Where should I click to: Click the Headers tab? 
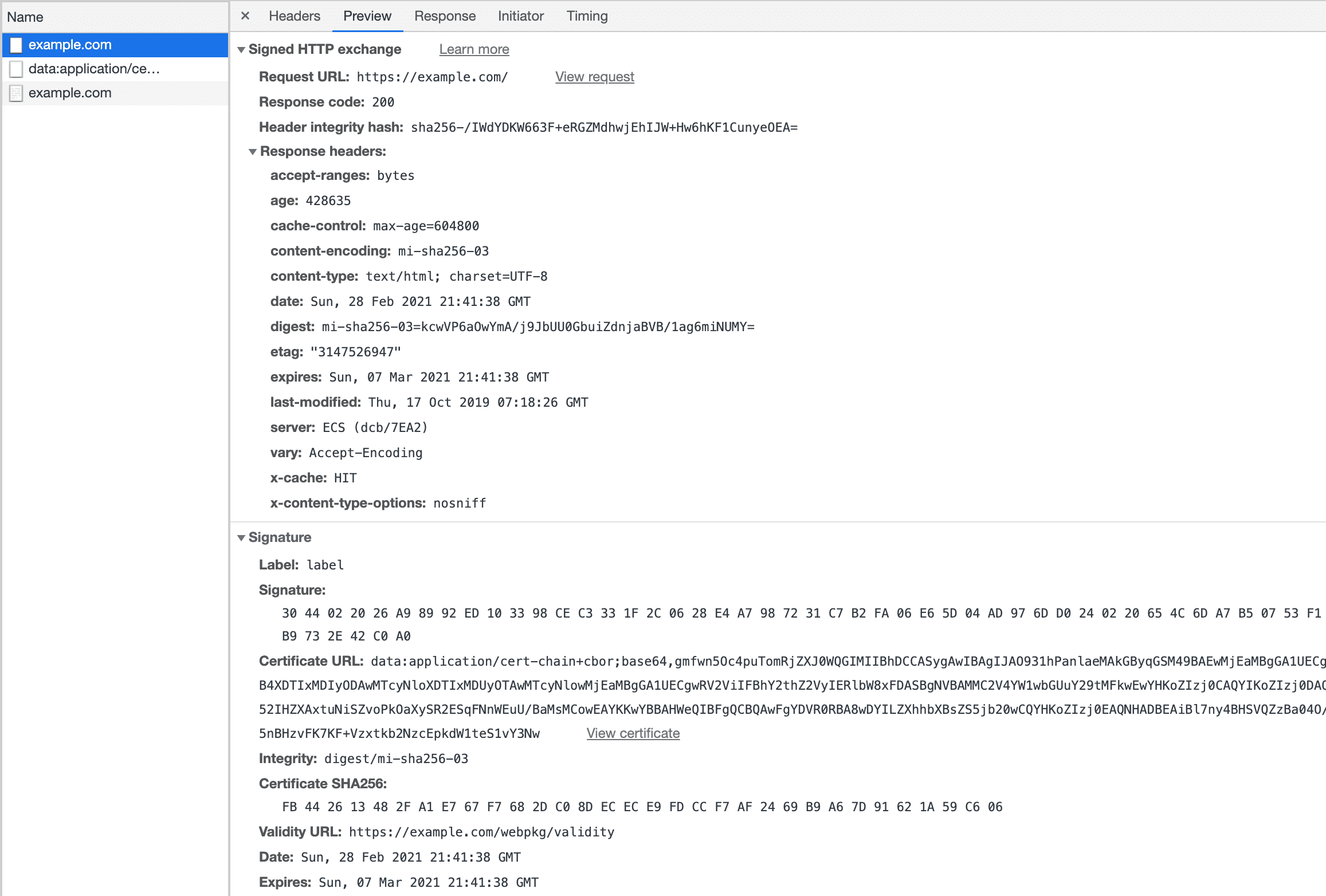coord(294,16)
